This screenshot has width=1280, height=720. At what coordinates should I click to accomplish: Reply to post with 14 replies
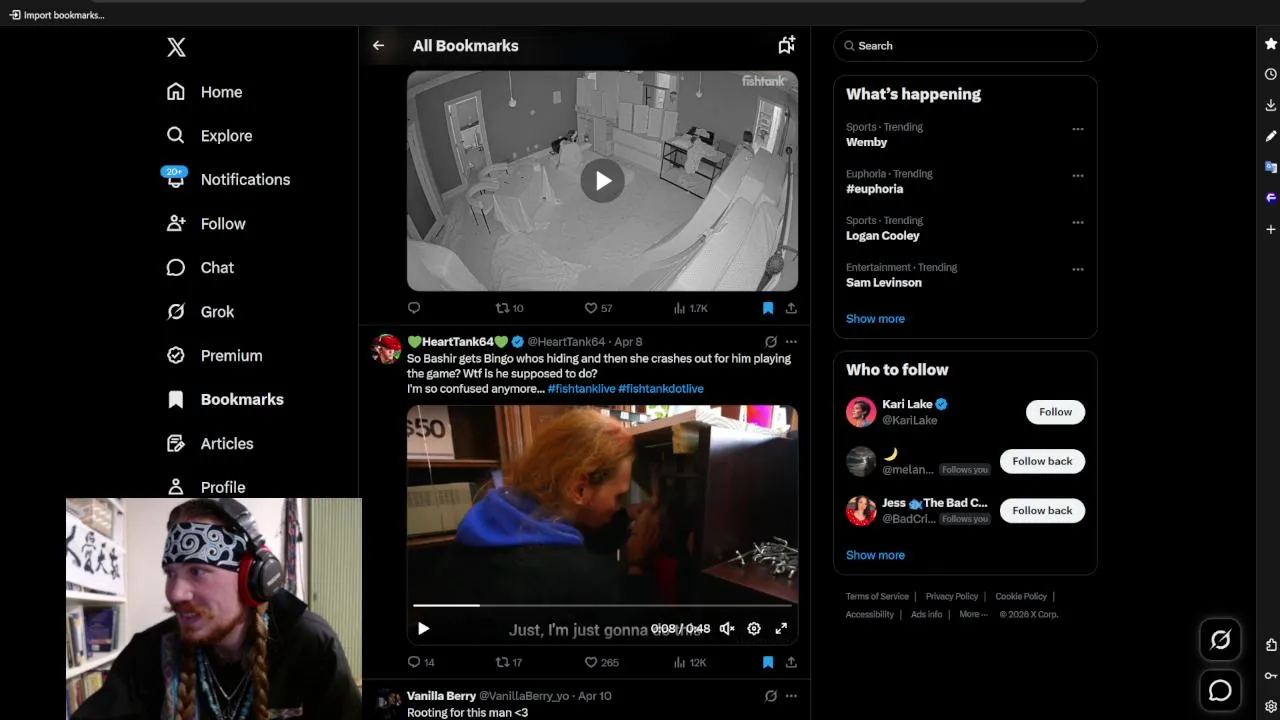click(x=421, y=662)
